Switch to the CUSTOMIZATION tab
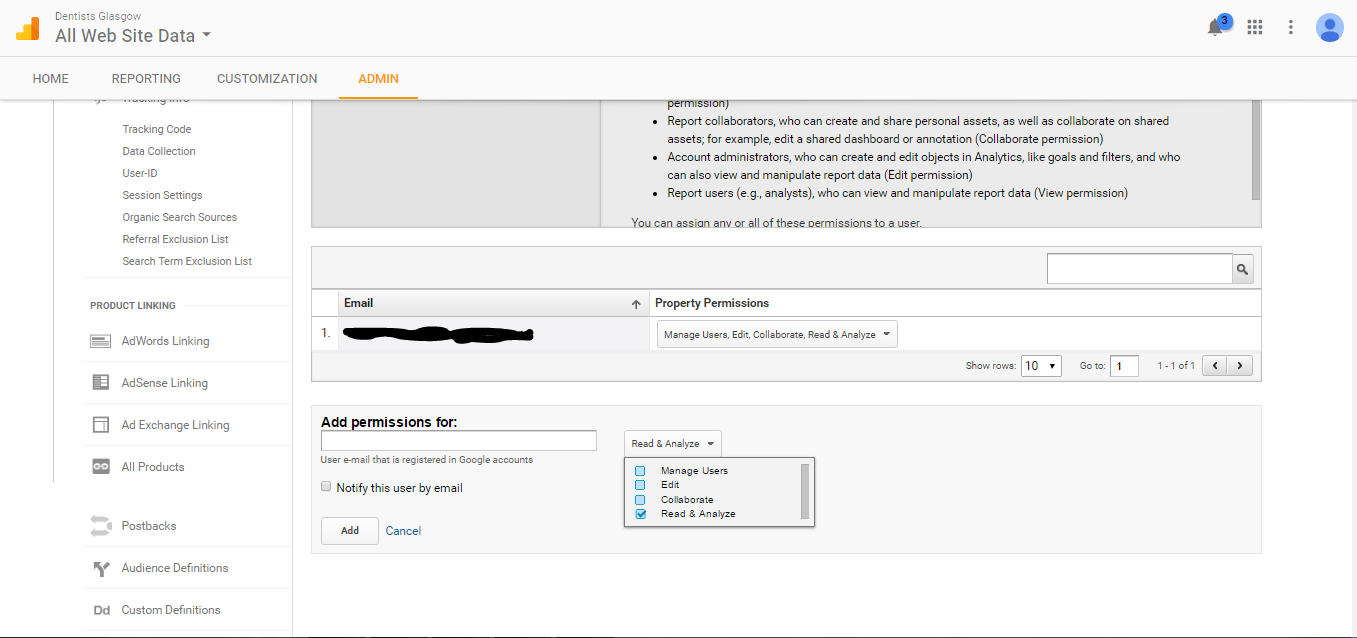The image size is (1357, 638). coord(267,79)
